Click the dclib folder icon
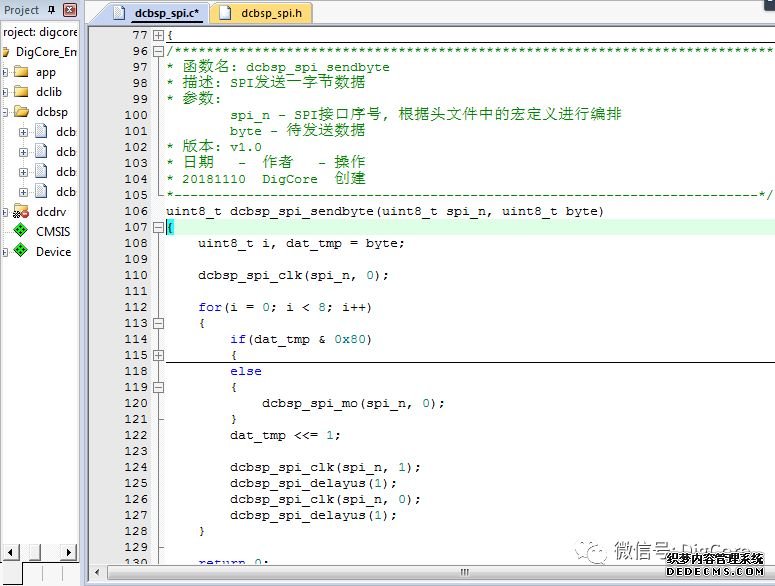775x586 pixels. point(21,92)
